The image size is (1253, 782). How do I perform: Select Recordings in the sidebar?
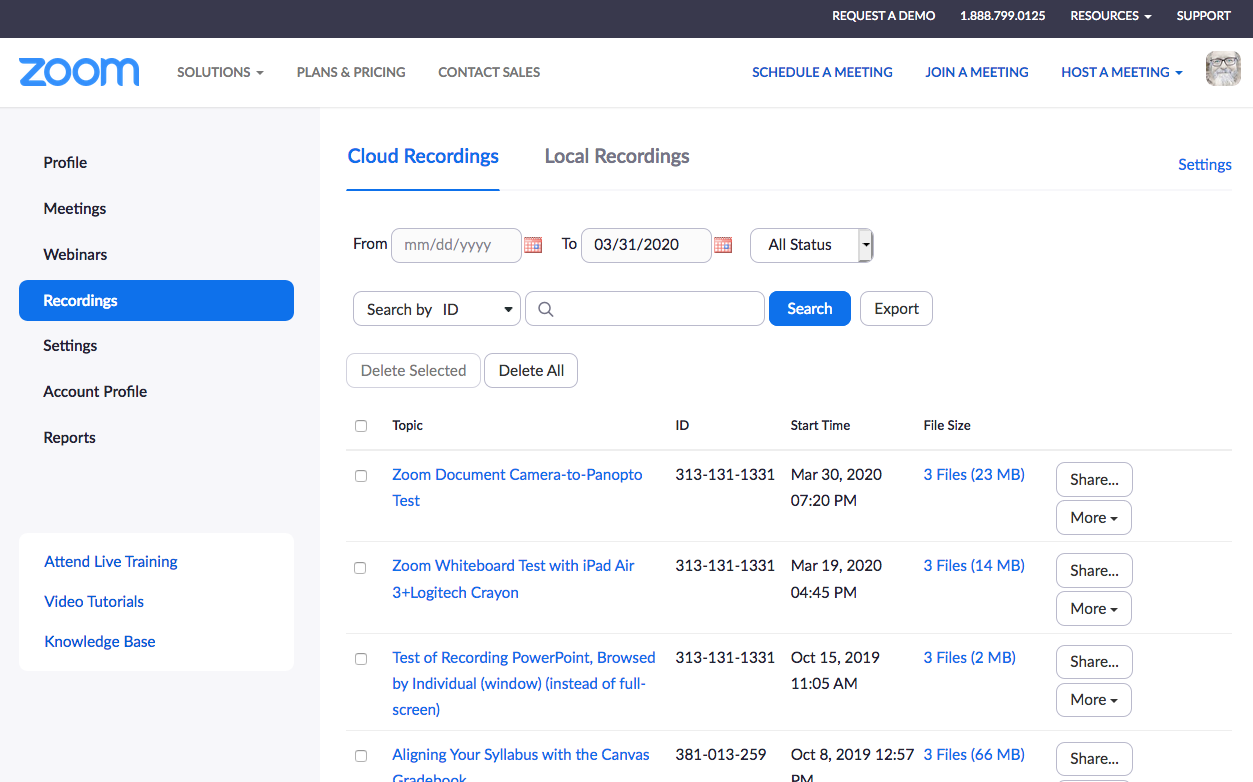click(x=156, y=300)
